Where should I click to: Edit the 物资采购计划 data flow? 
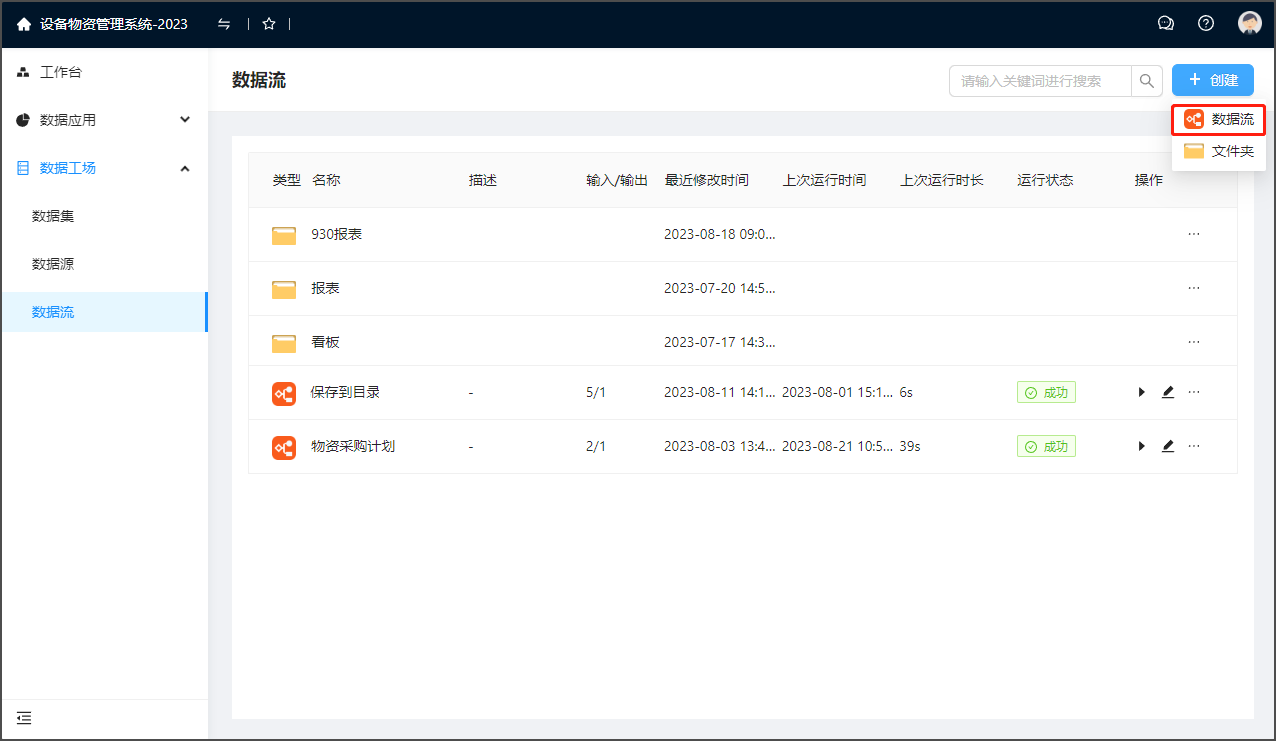[x=1167, y=446]
